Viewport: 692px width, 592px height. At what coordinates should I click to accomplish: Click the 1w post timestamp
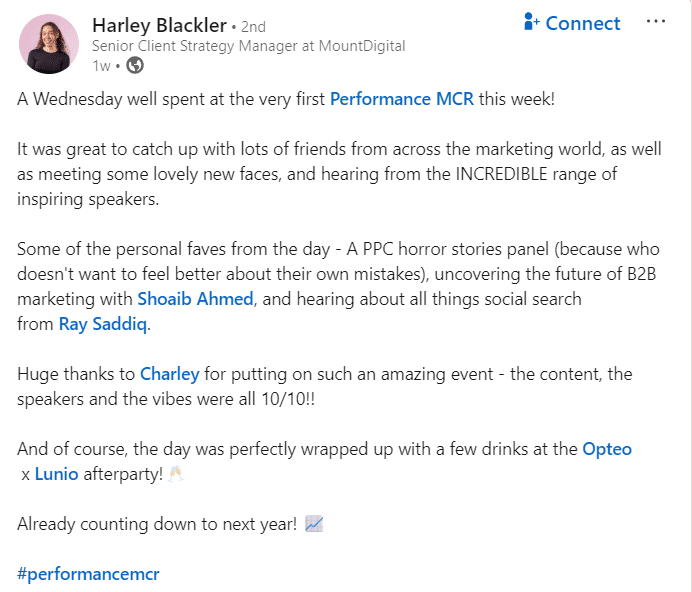coord(101,66)
